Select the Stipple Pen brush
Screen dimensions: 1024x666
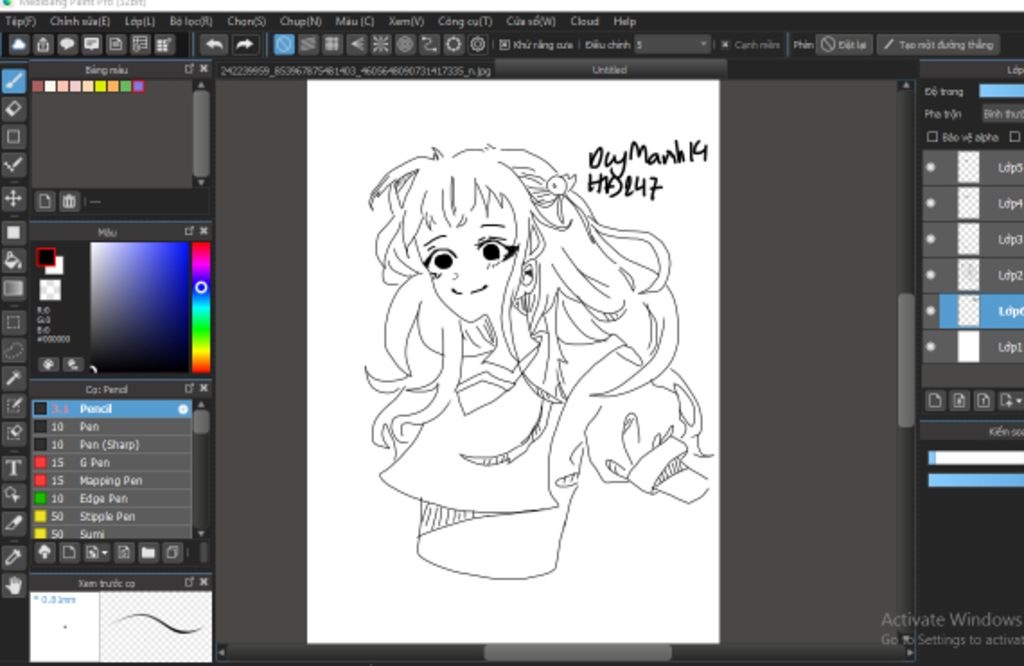(112, 516)
